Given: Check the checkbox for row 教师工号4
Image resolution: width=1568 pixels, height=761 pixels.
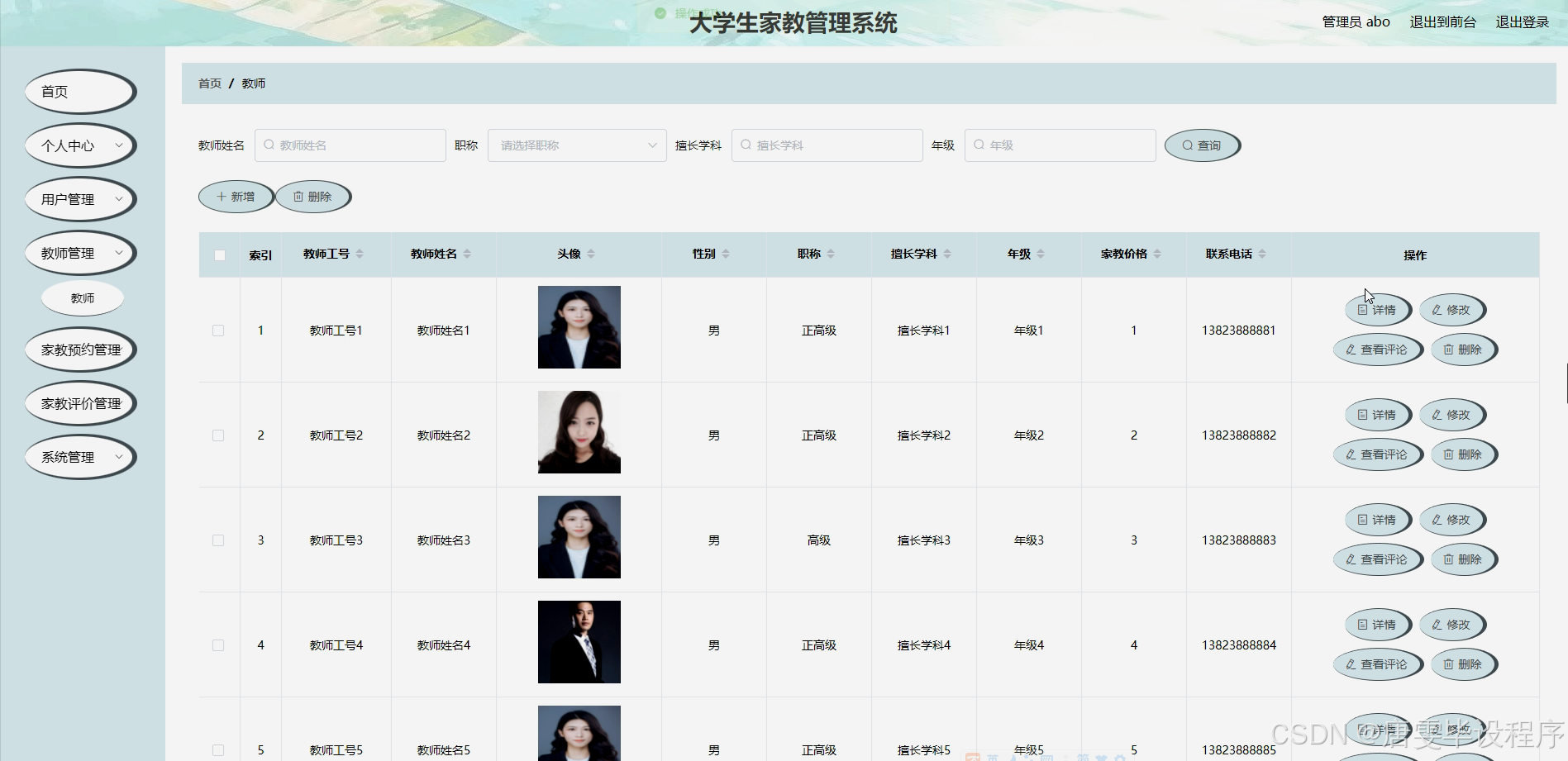Looking at the screenshot, I should (x=218, y=645).
